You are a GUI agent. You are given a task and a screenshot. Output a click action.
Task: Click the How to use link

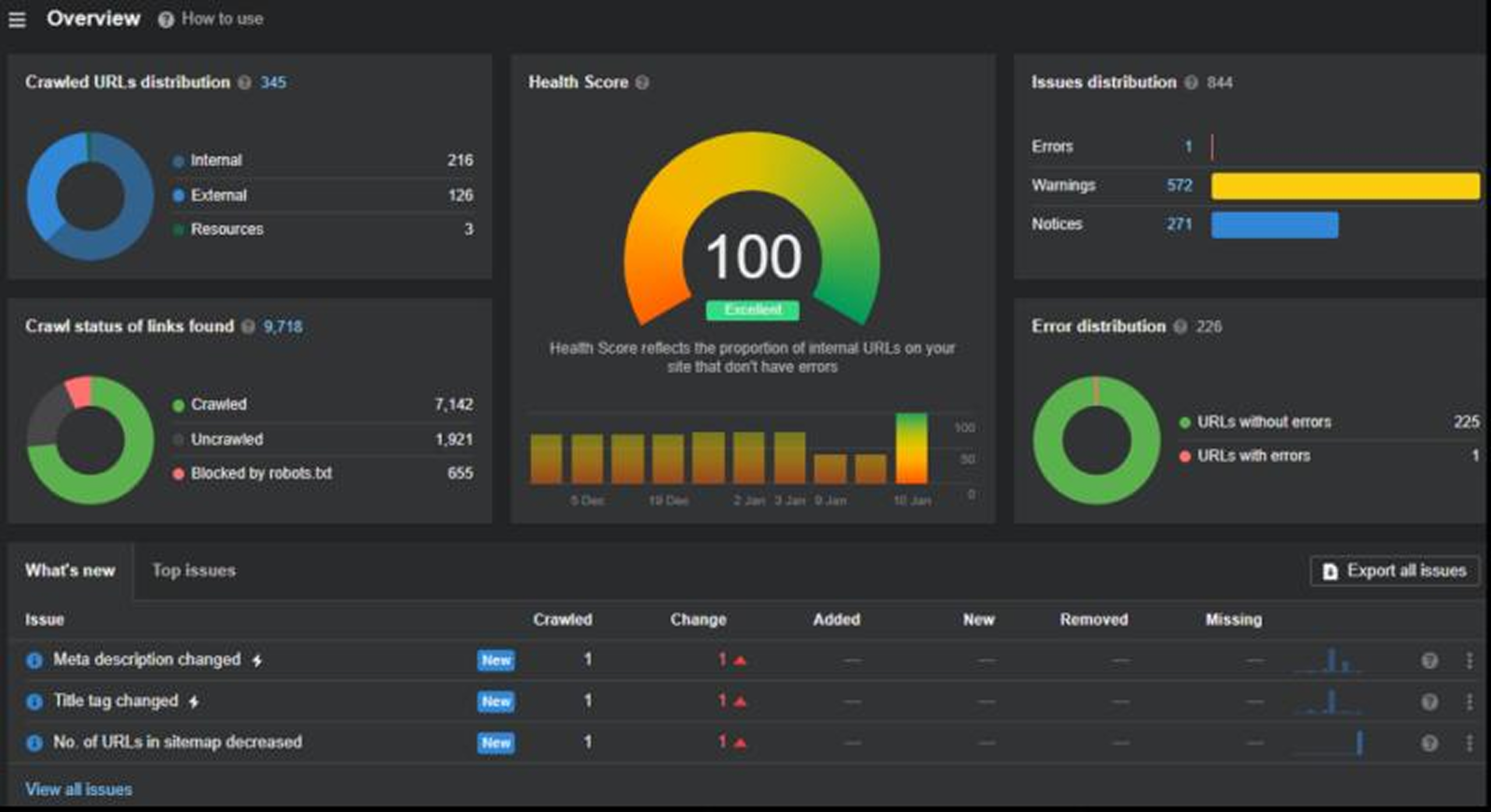(x=222, y=19)
